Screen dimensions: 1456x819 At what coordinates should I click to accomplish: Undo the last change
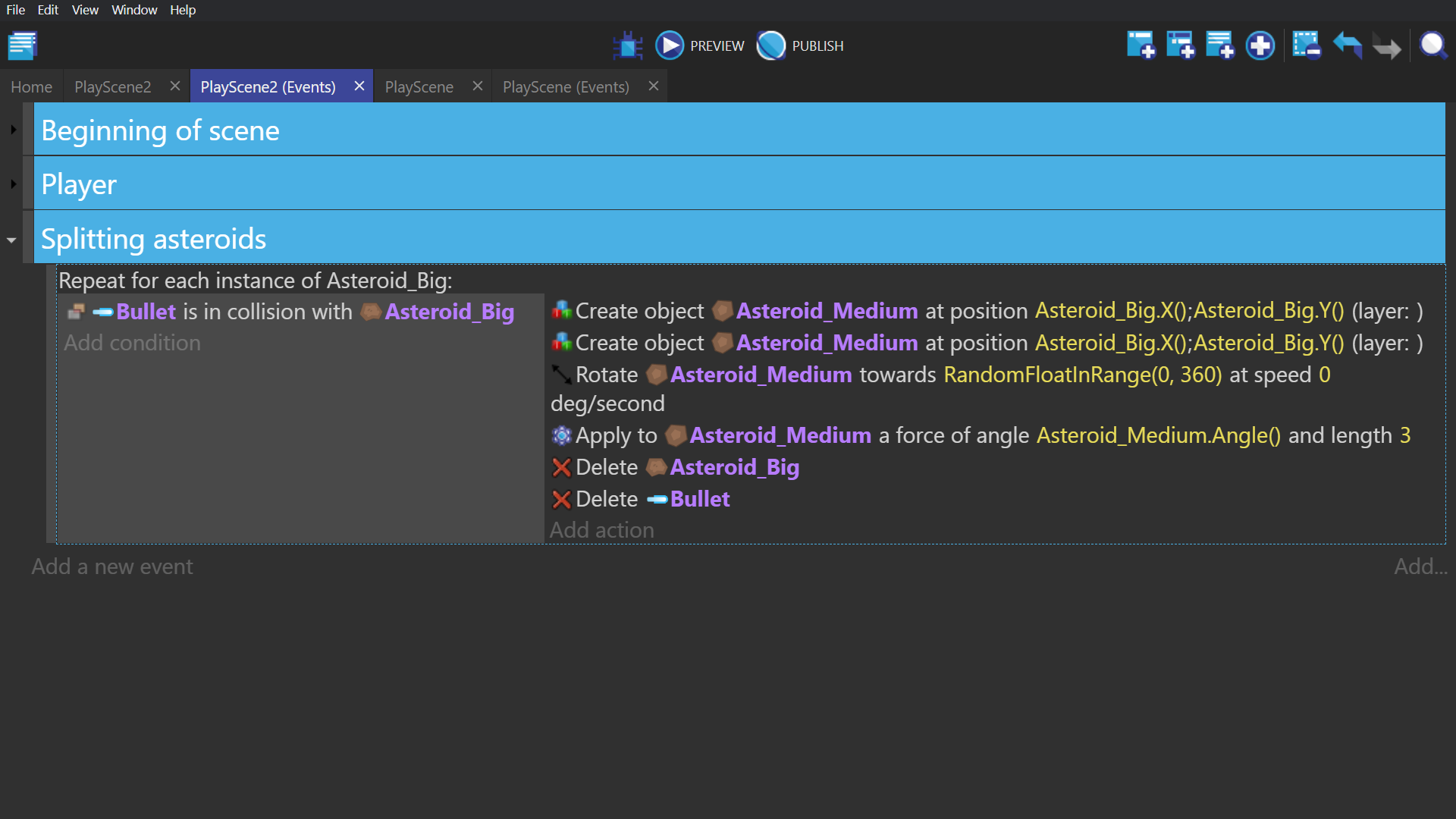(1348, 45)
